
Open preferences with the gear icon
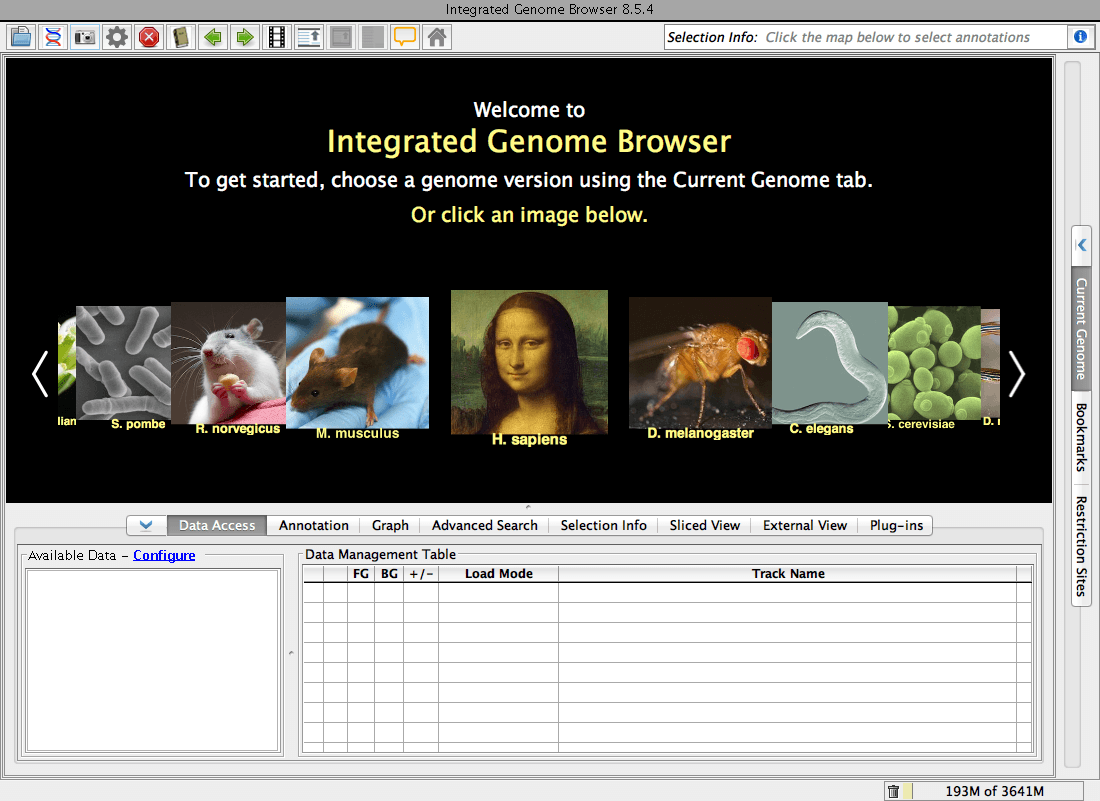tap(117, 38)
